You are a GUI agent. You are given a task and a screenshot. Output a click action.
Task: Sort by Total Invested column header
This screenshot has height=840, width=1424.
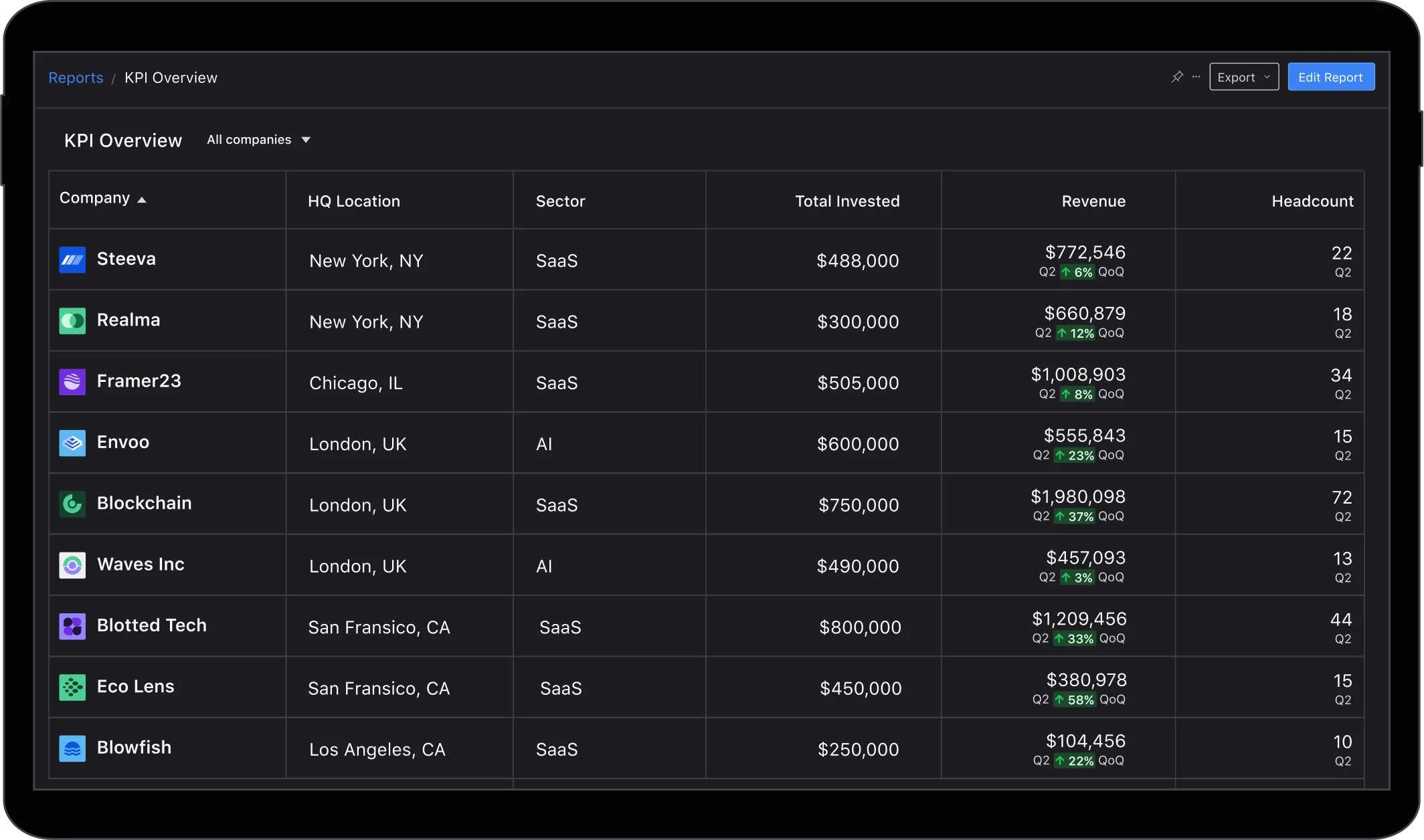click(x=847, y=201)
